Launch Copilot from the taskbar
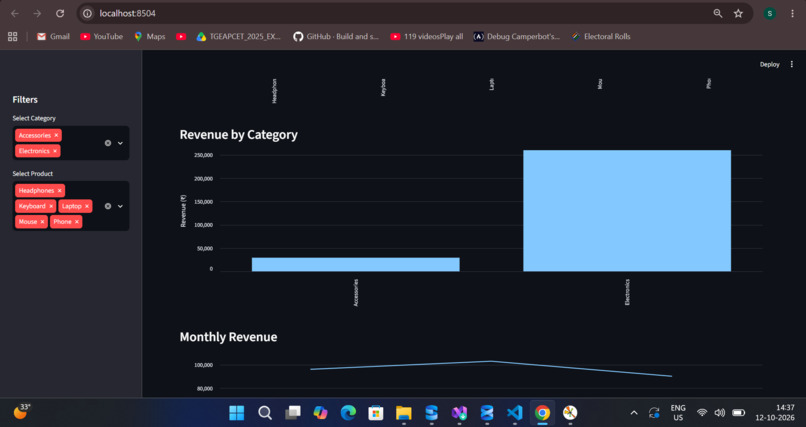The width and height of the screenshot is (806, 427). point(320,413)
